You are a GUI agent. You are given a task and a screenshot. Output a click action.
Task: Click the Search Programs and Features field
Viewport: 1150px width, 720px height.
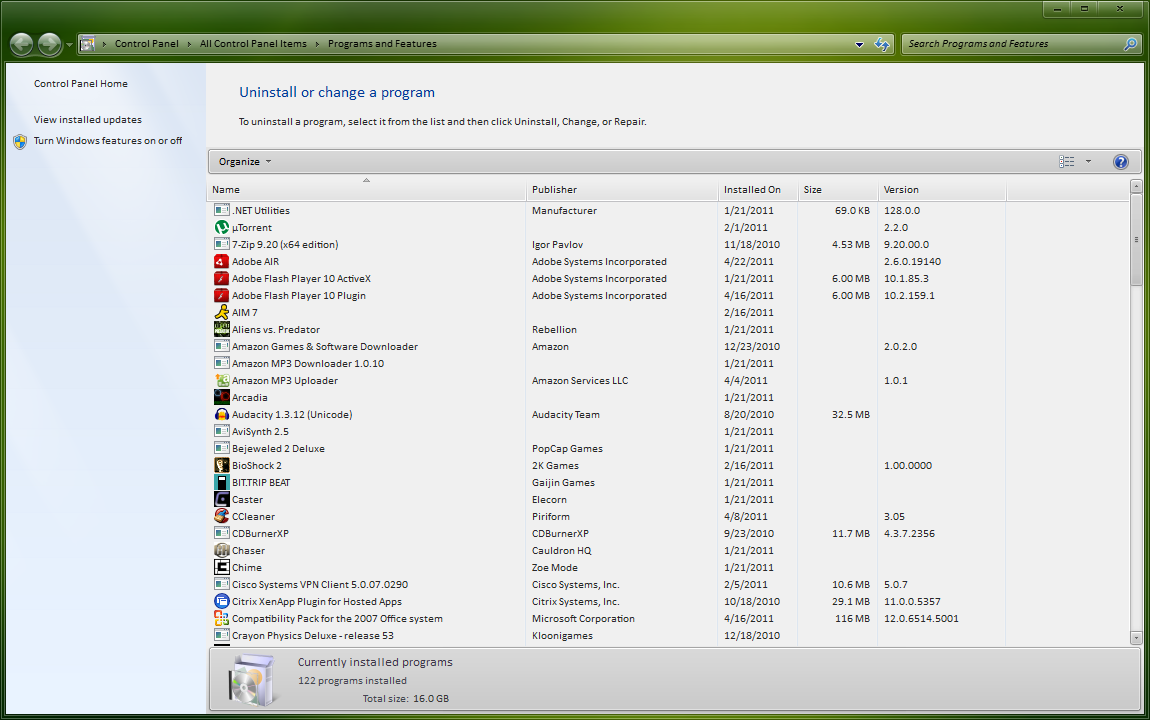click(1012, 44)
